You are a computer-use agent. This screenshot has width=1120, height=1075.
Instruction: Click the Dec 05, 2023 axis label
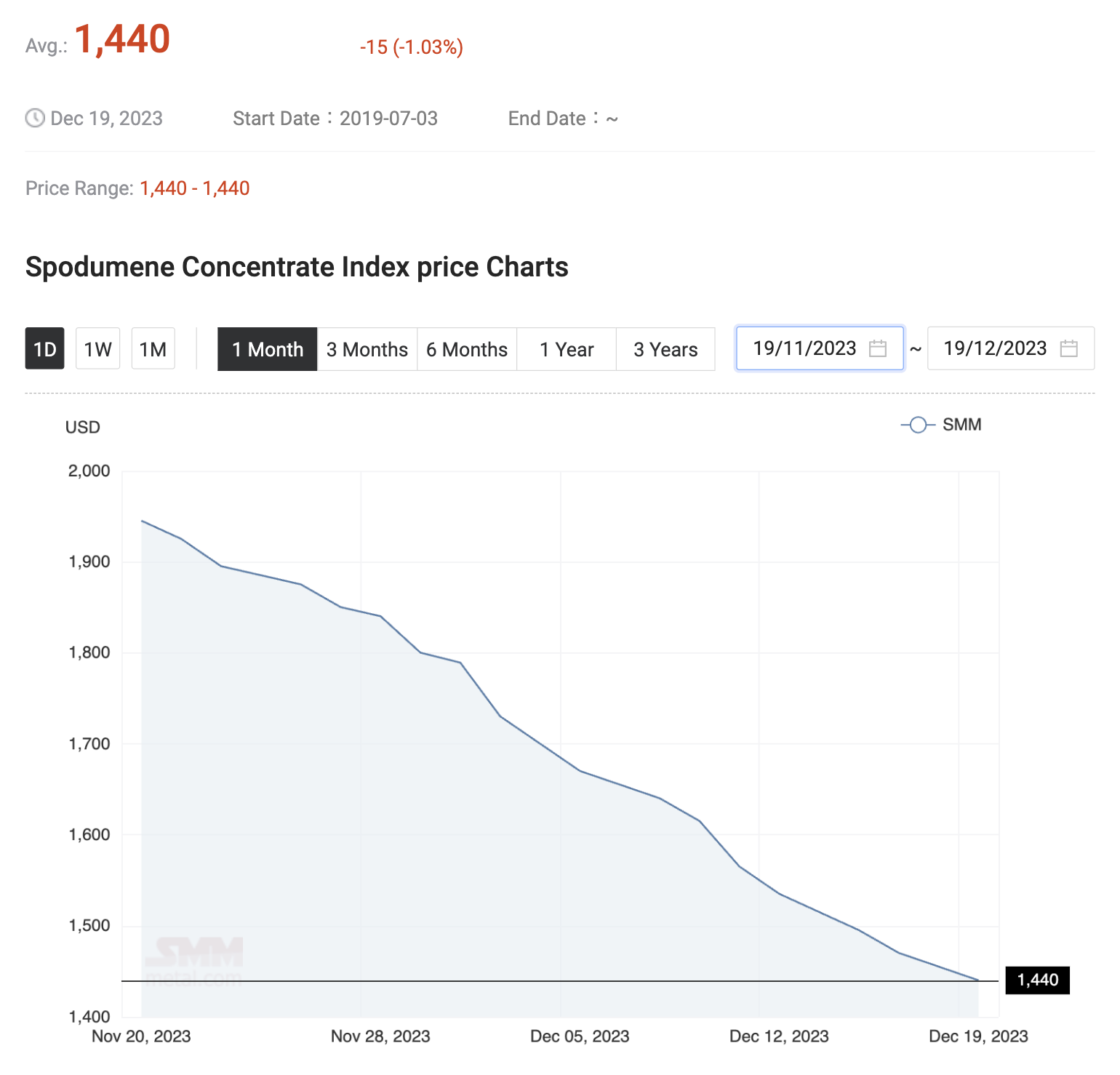[580, 1036]
